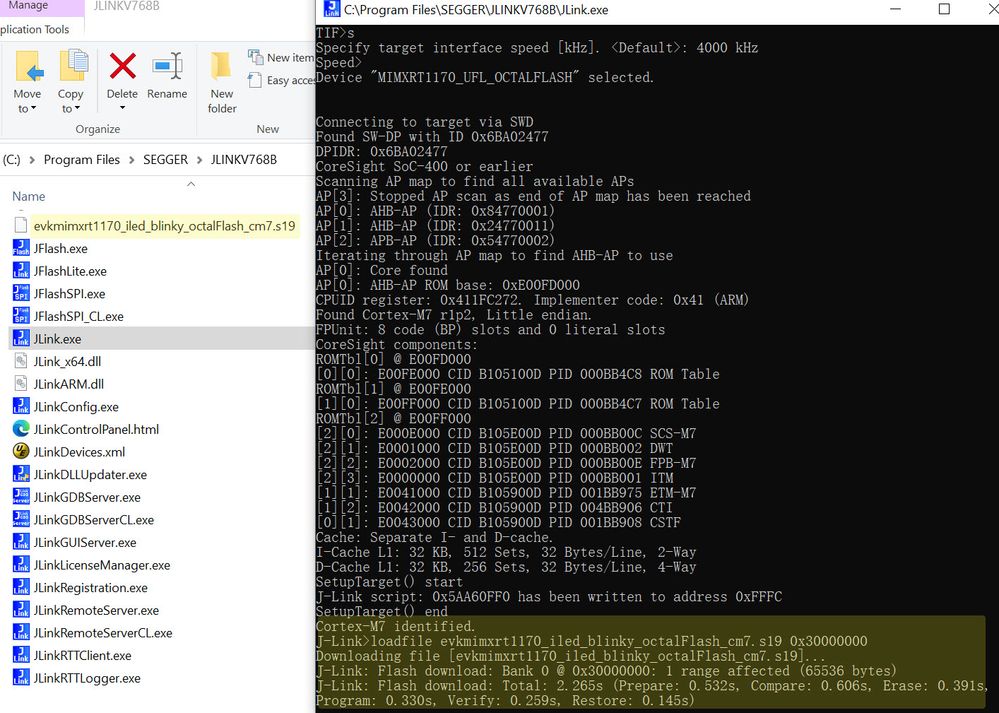Select the JLinkRTTLogger.exe file icon

(x=21, y=678)
